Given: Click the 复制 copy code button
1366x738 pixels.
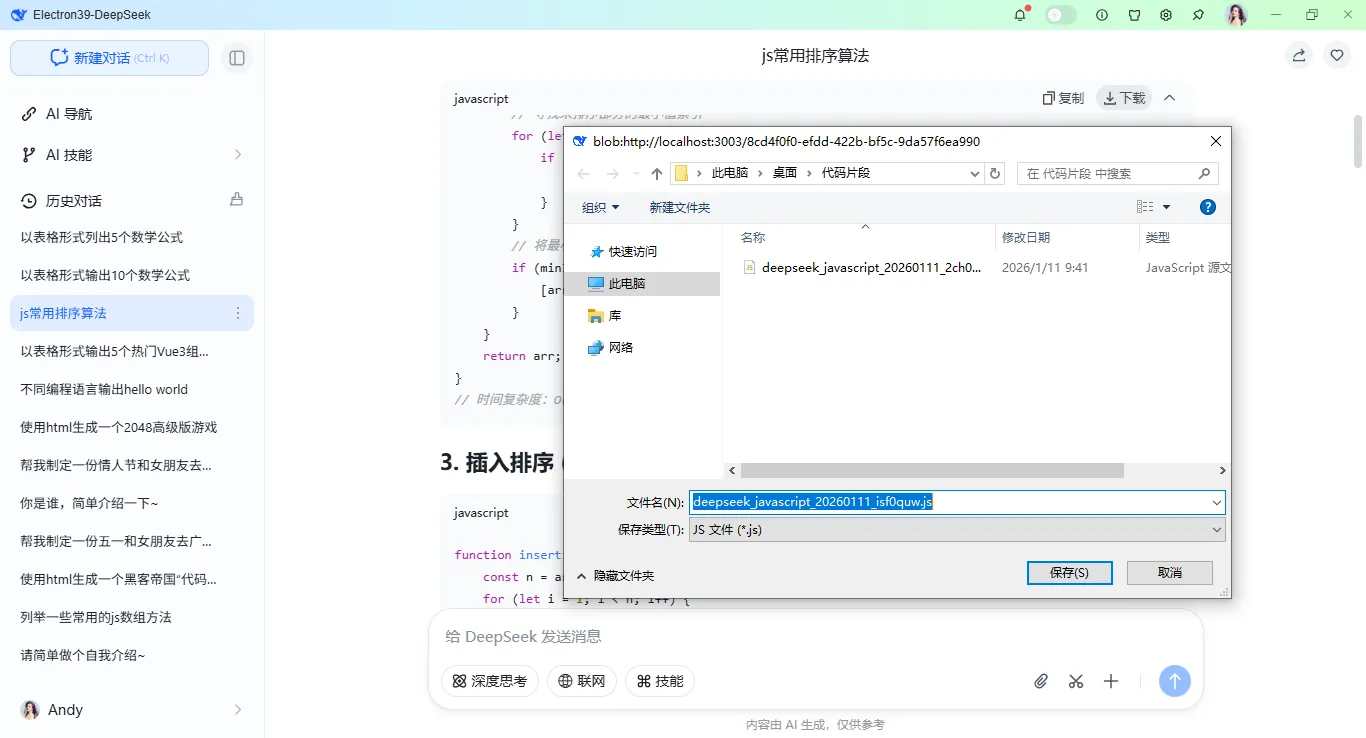Looking at the screenshot, I should click(1062, 98).
